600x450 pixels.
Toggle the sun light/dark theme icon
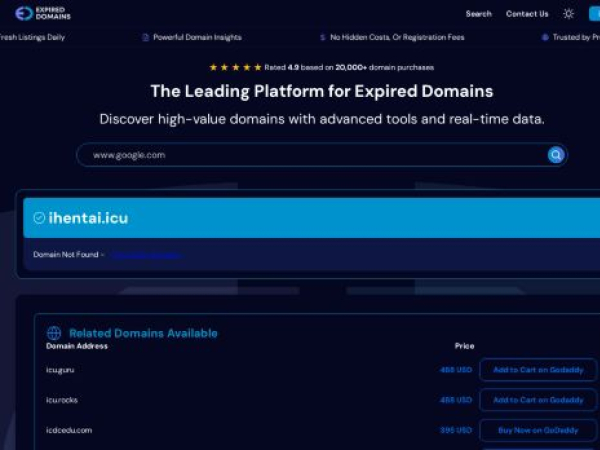568,14
